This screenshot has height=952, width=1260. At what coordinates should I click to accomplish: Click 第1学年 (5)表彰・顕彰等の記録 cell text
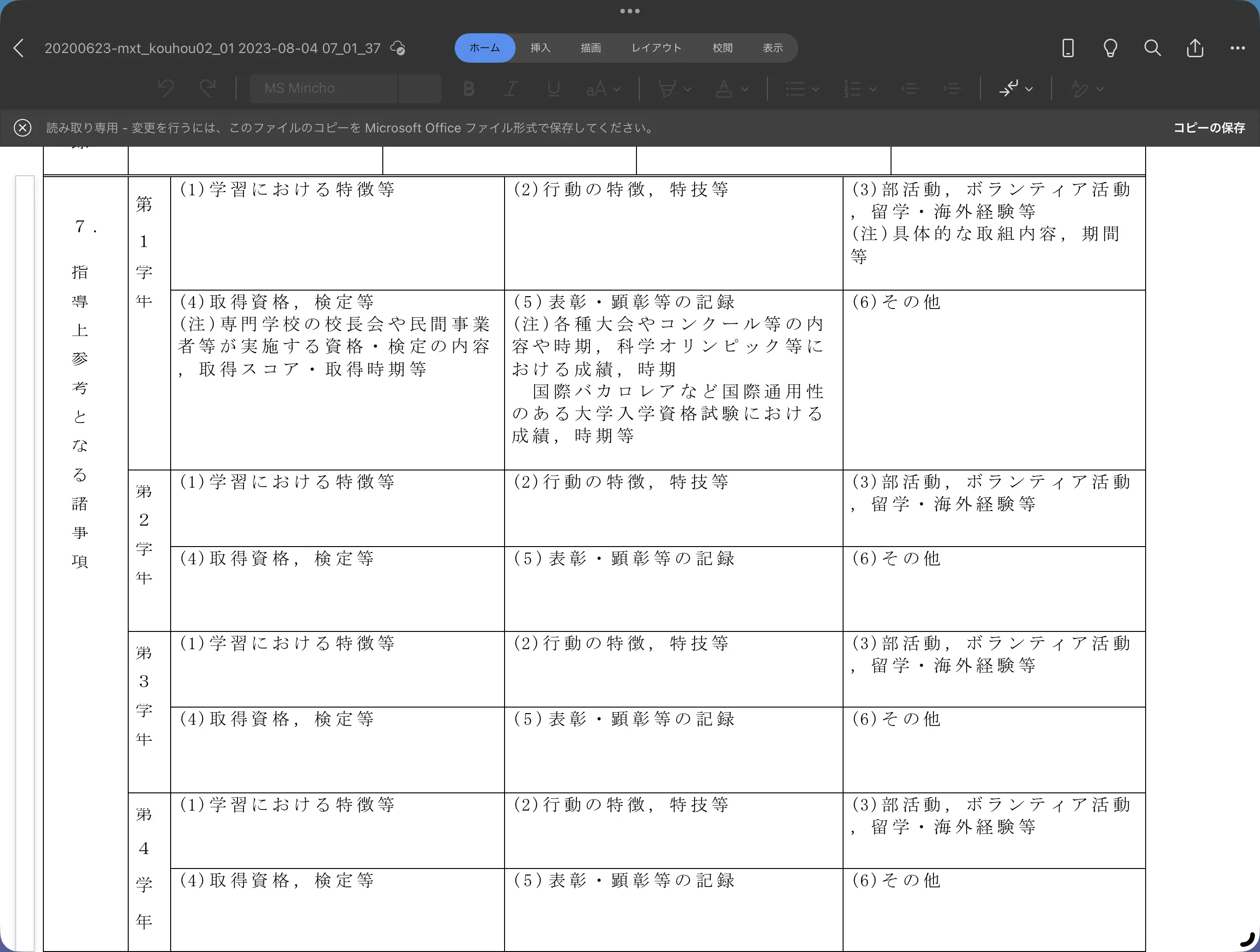pos(624,302)
